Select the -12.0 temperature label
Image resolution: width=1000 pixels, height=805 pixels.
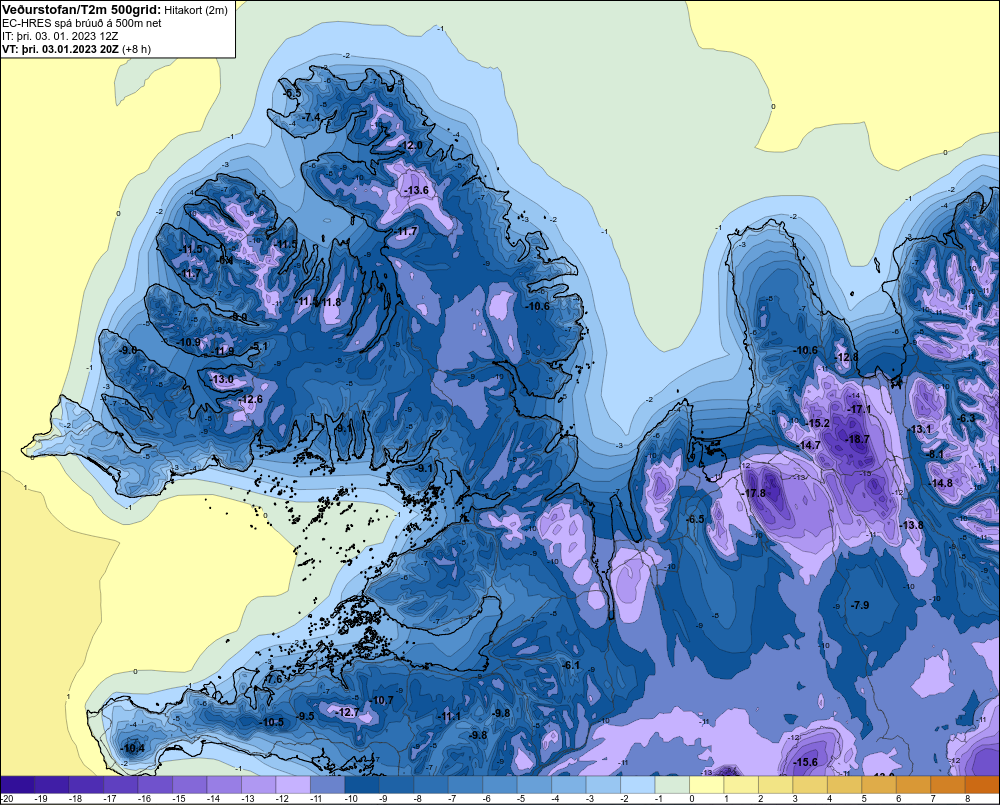[x=410, y=145]
